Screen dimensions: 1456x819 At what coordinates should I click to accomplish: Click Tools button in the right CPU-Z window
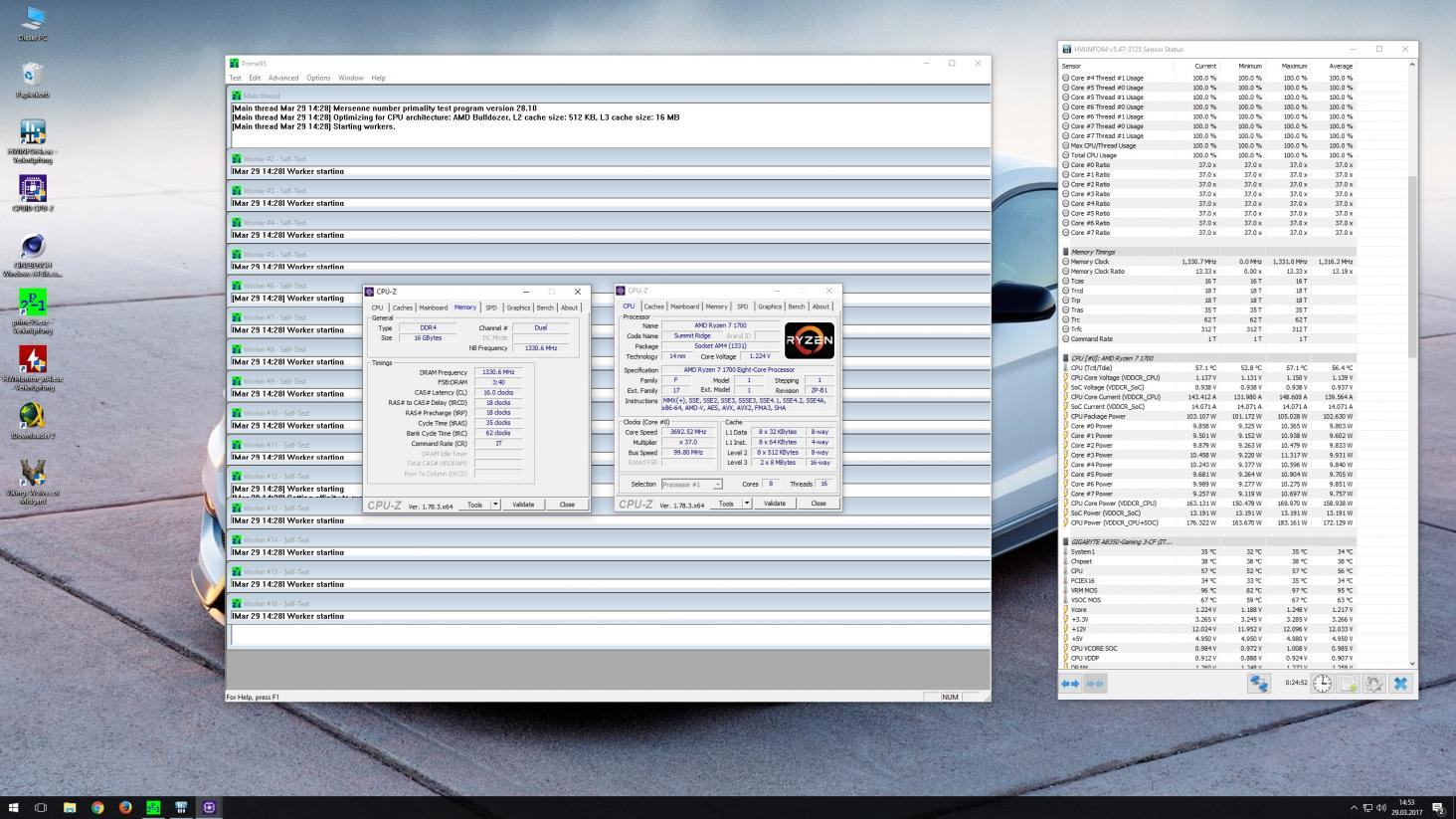pyautogui.click(x=727, y=504)
